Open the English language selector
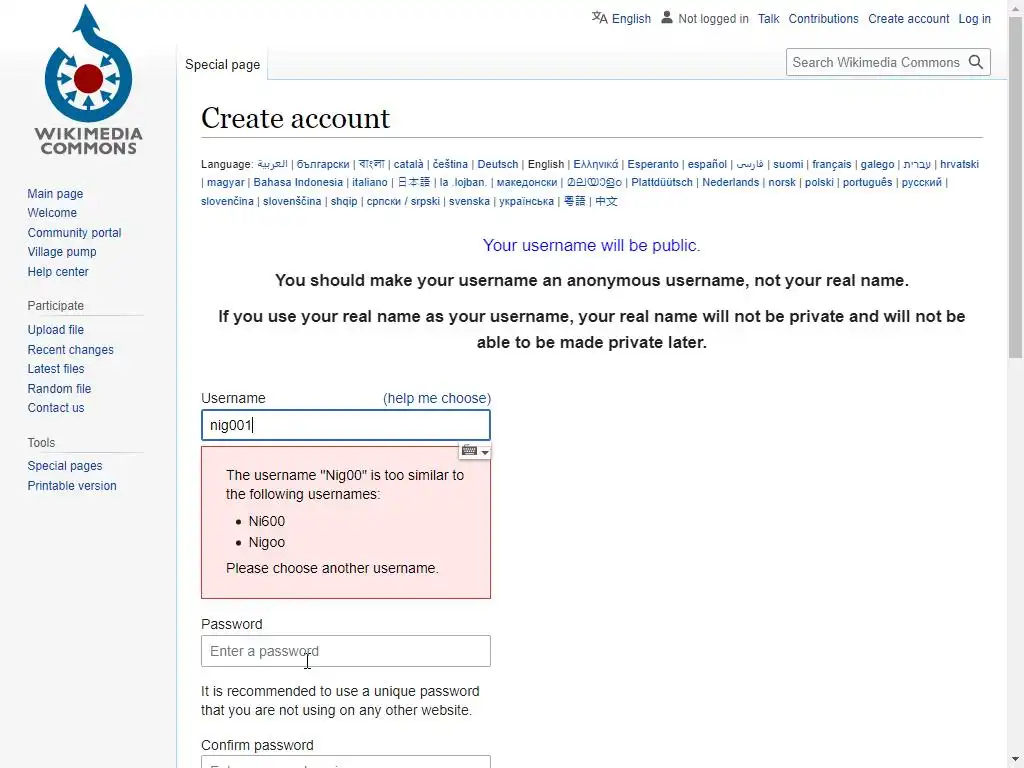Viewport: 1024px width, 768px height. (631, 19)
